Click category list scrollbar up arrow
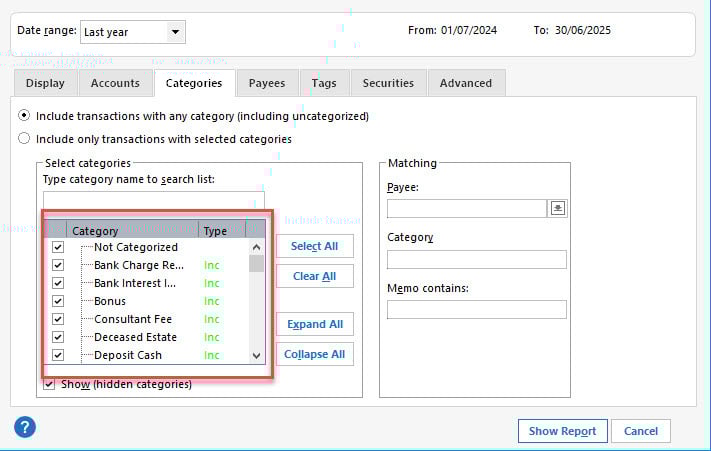 [x=256, y=247]
